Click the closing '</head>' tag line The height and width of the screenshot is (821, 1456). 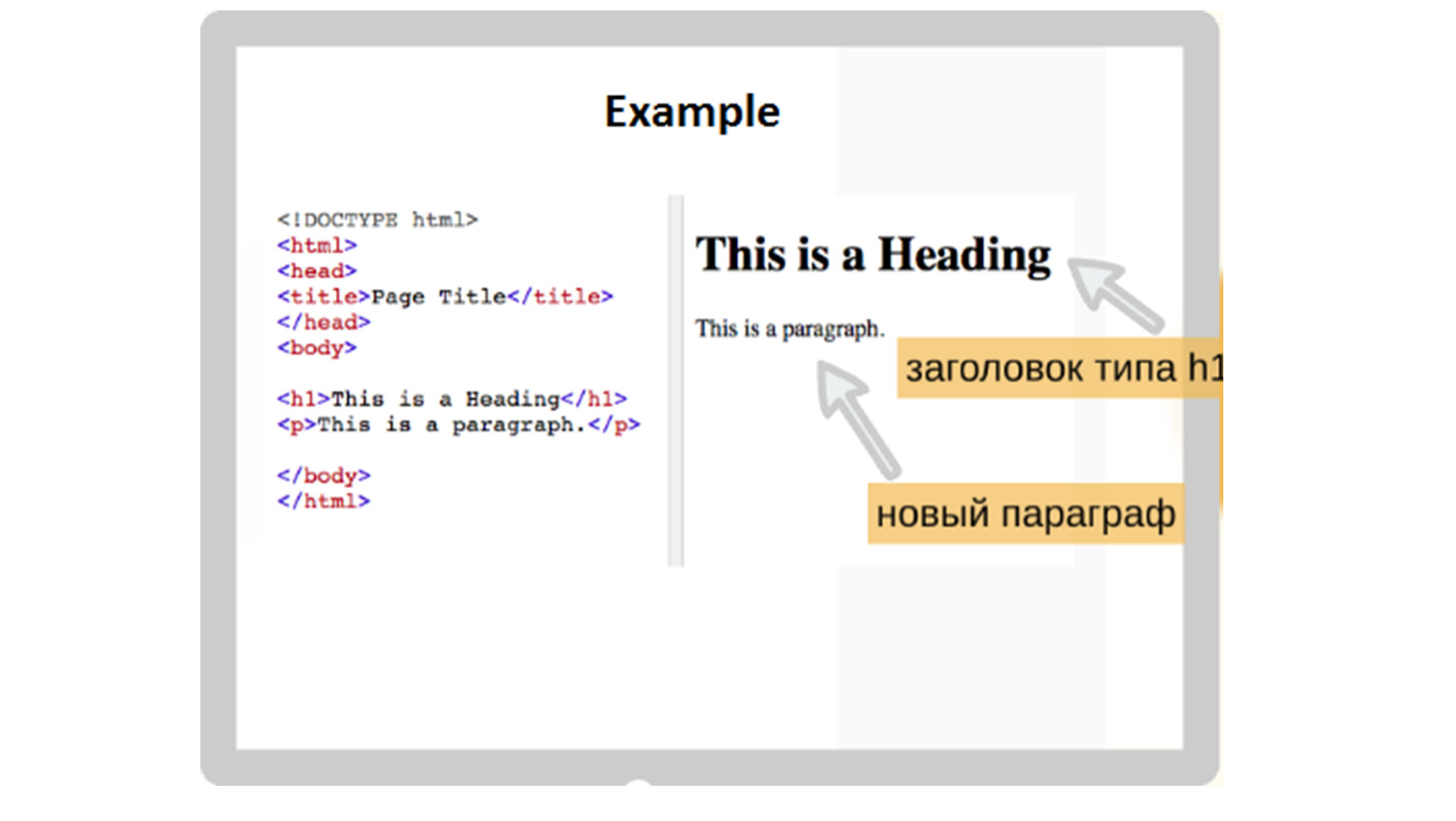(x=324, y=322)
